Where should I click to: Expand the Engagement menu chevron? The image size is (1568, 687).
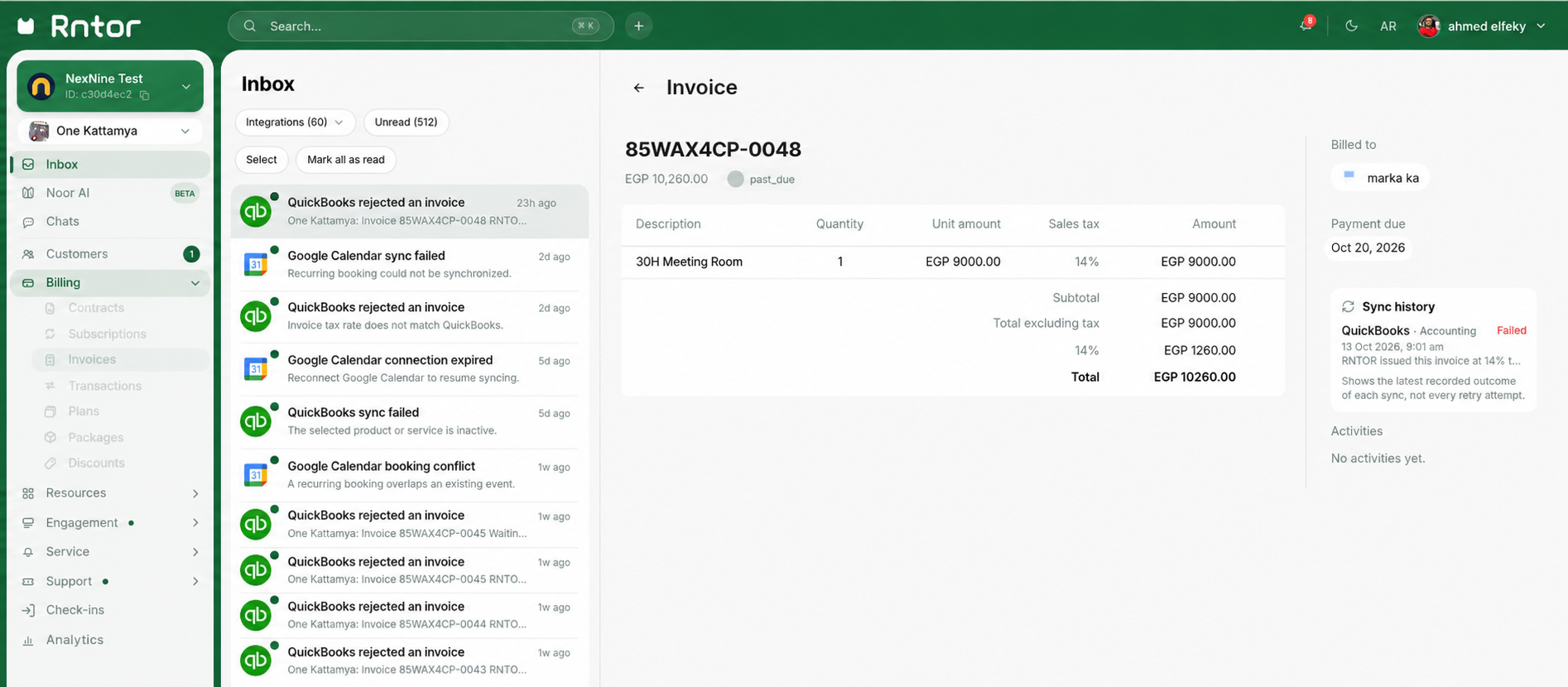coord(195,523)
